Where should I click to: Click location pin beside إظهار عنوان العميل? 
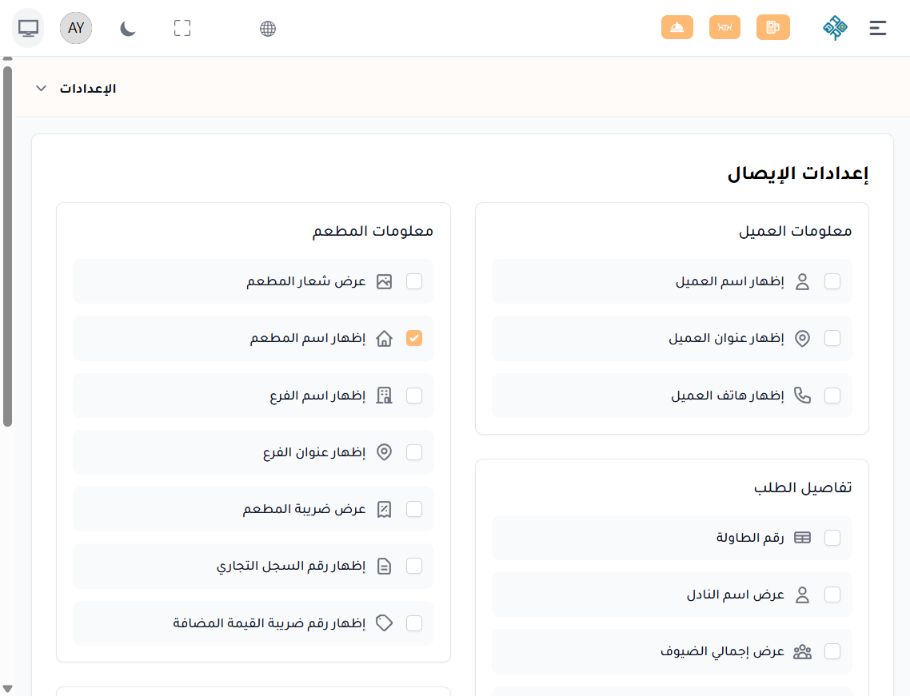click(802, 338)
